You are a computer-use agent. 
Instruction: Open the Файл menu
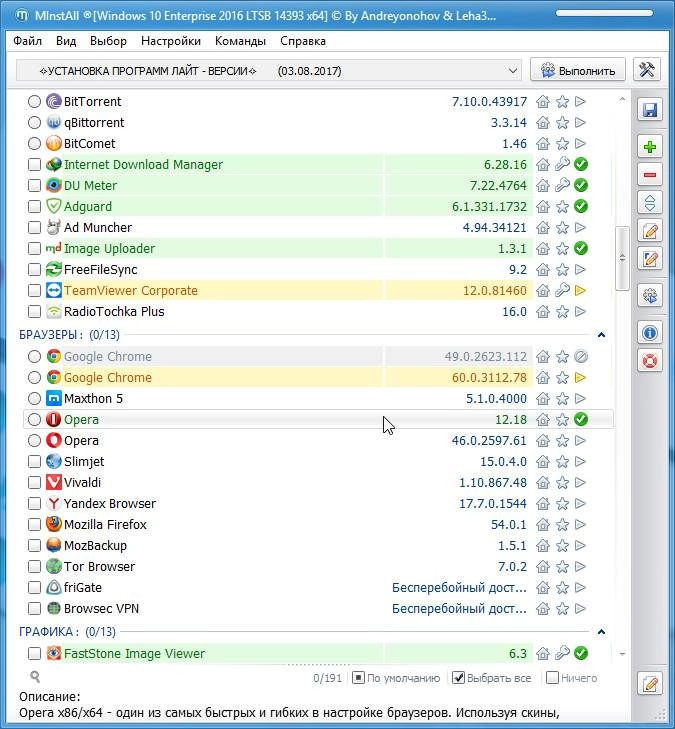tap(27, 41)
